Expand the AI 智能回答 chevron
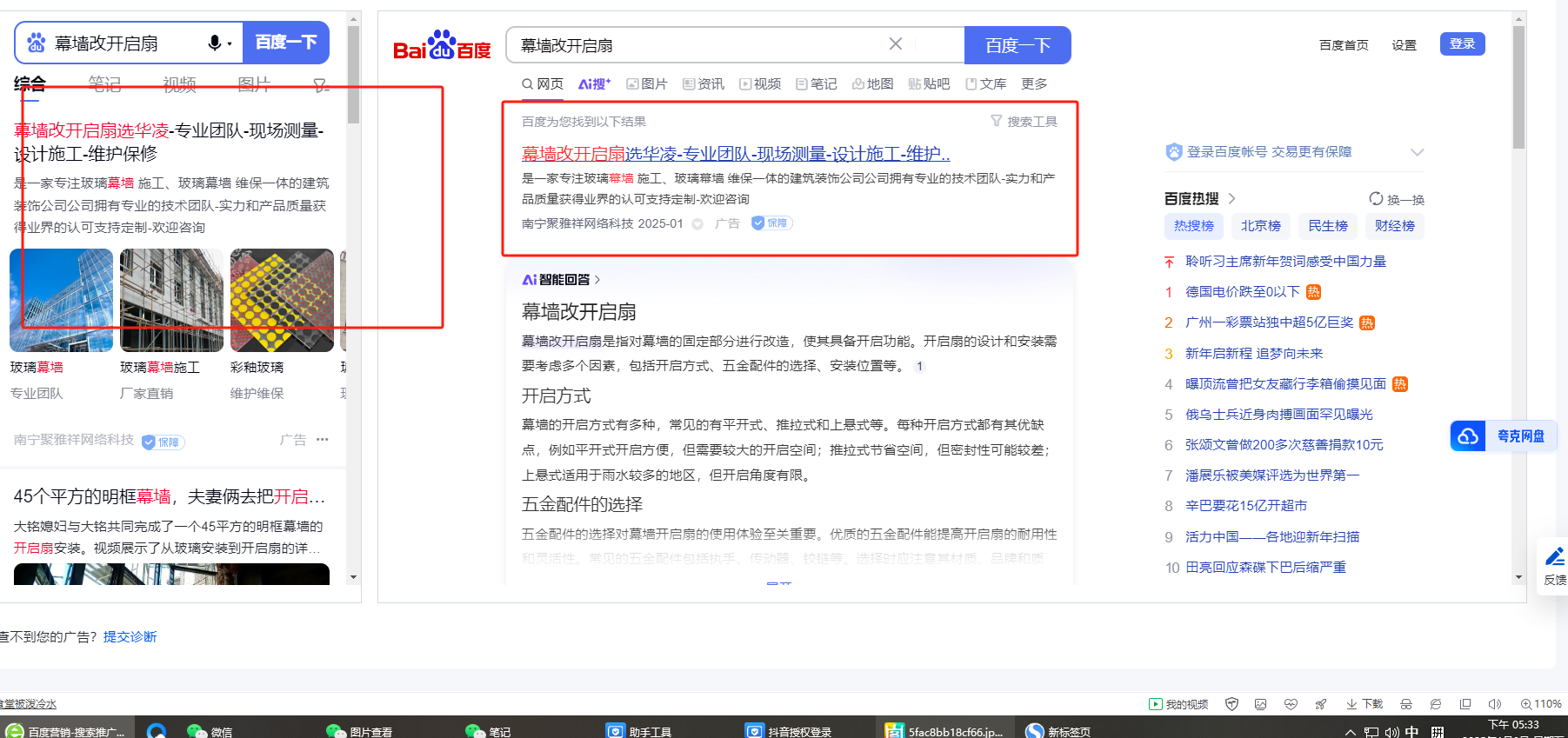The width and height of the screenshot is (1568, 738). coord(597,280)
